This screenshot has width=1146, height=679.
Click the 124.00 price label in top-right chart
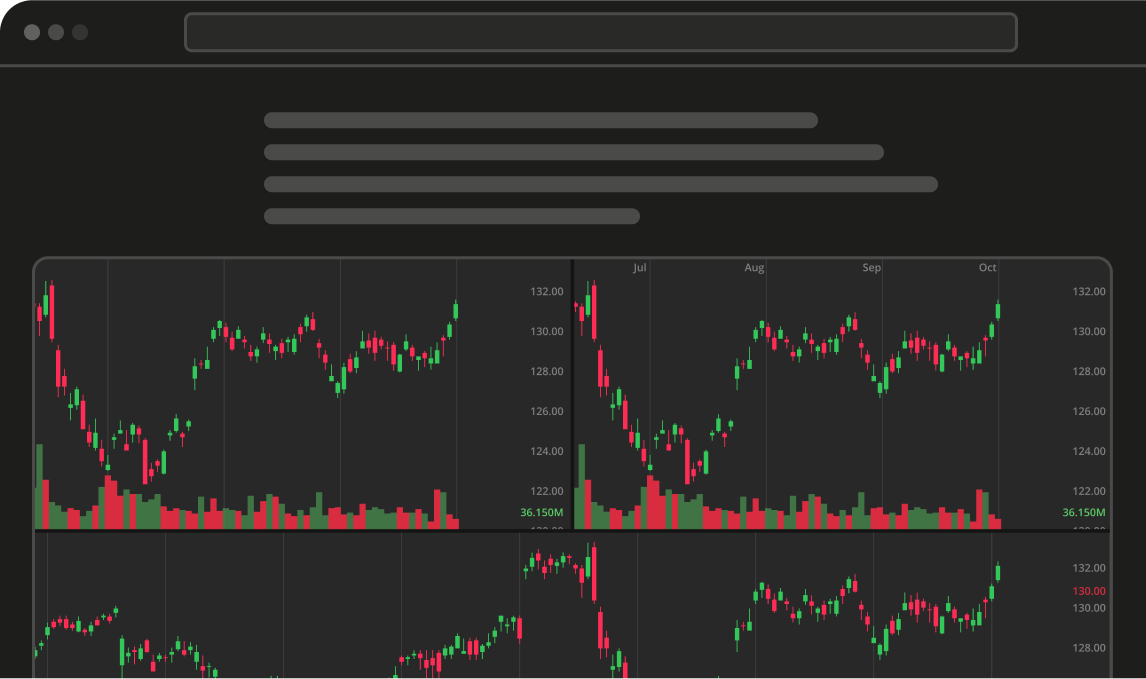click(1089, 451)
